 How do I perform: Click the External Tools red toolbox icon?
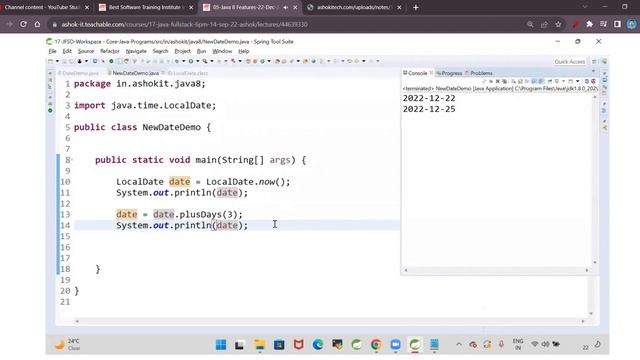[x=205, y=61]
